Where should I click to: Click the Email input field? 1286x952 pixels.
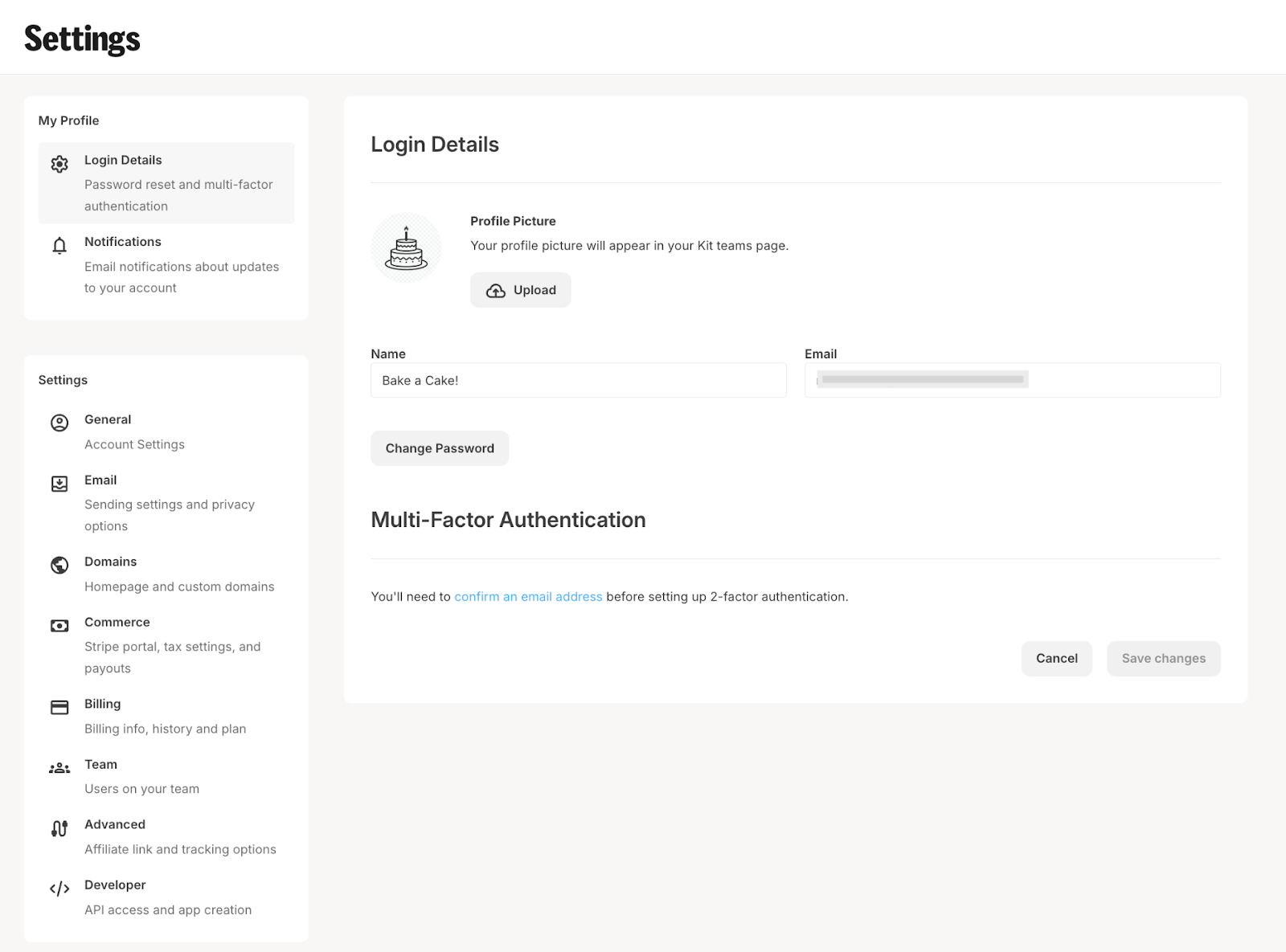pos(1013,380)
